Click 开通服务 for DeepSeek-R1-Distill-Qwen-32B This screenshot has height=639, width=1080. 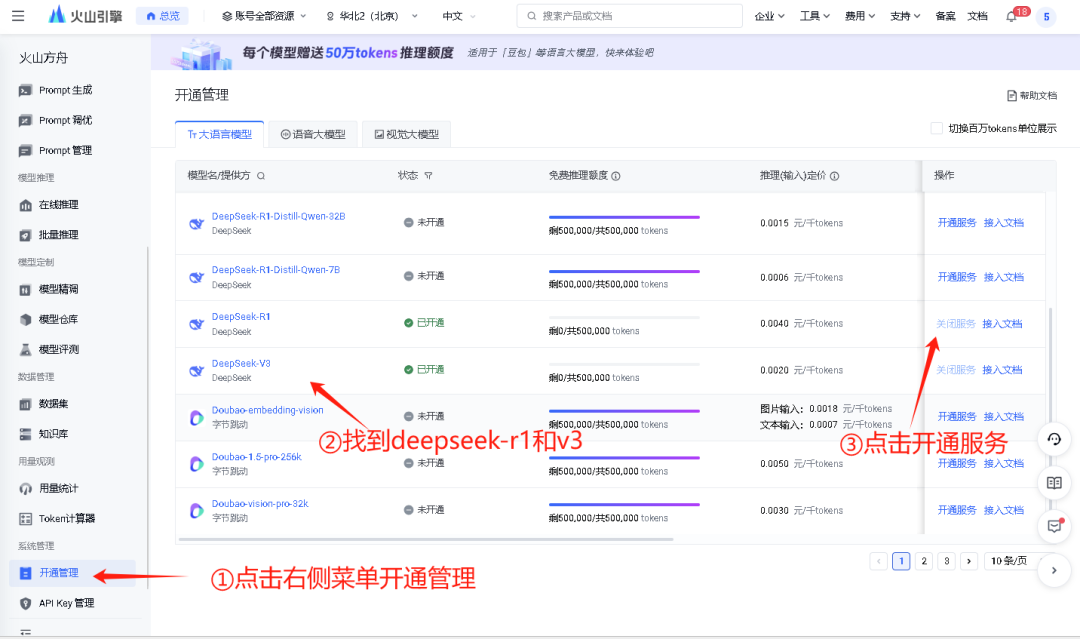[x=957, y=222]
